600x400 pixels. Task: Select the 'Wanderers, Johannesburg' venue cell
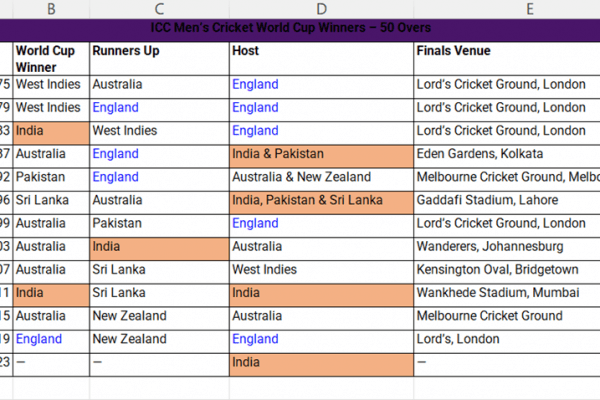pos(507,249)
